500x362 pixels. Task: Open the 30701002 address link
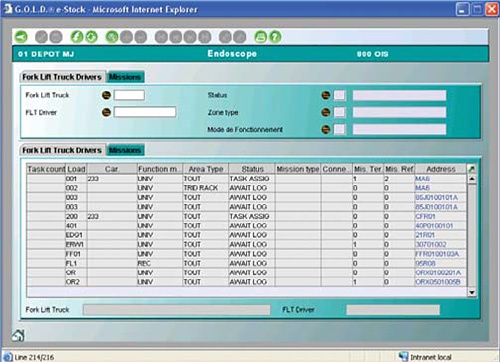431,244
